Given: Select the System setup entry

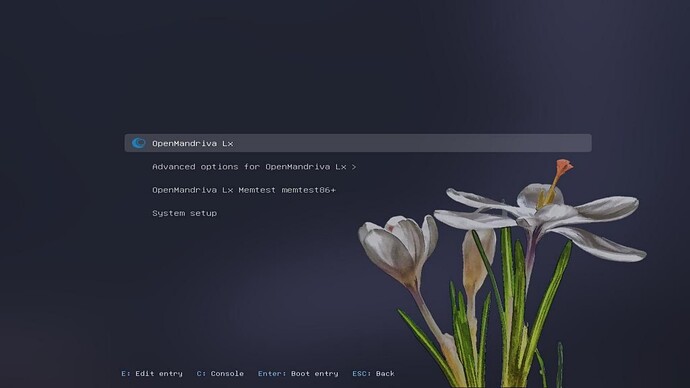Looking at the screenshot, I should (x=184, y=213).
